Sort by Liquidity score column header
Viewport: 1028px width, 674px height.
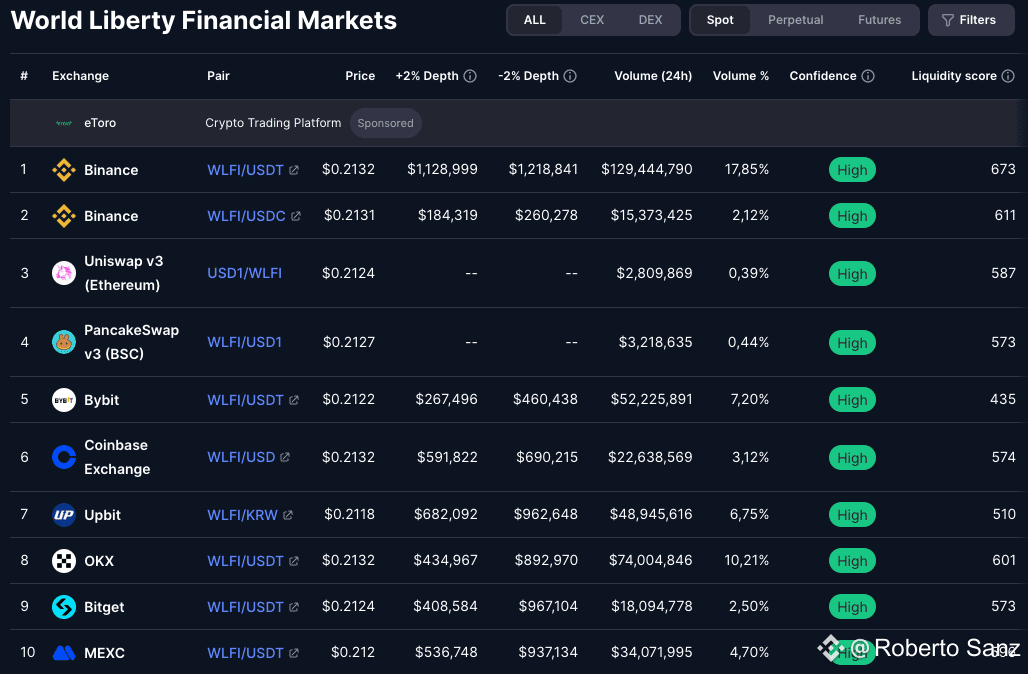pos(954,76)
